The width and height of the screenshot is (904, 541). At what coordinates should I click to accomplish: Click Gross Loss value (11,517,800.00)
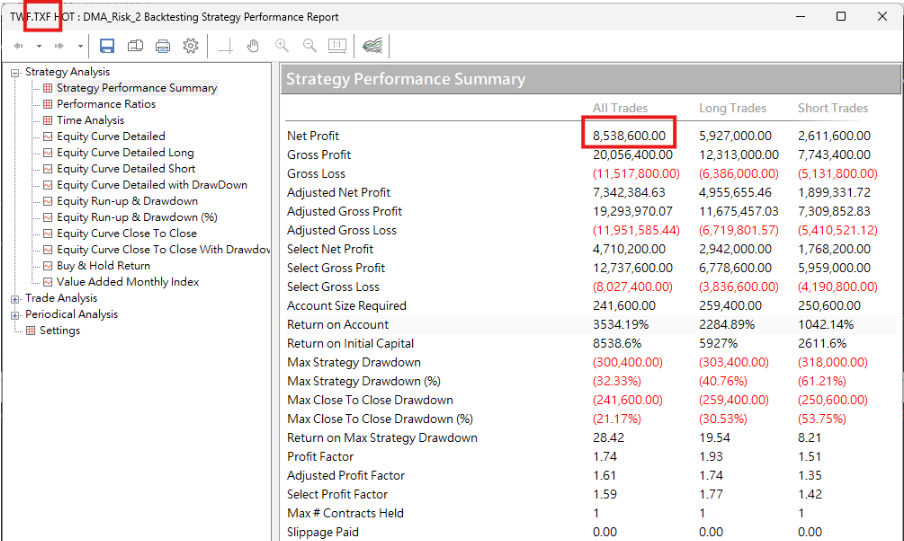pos(636,174)
